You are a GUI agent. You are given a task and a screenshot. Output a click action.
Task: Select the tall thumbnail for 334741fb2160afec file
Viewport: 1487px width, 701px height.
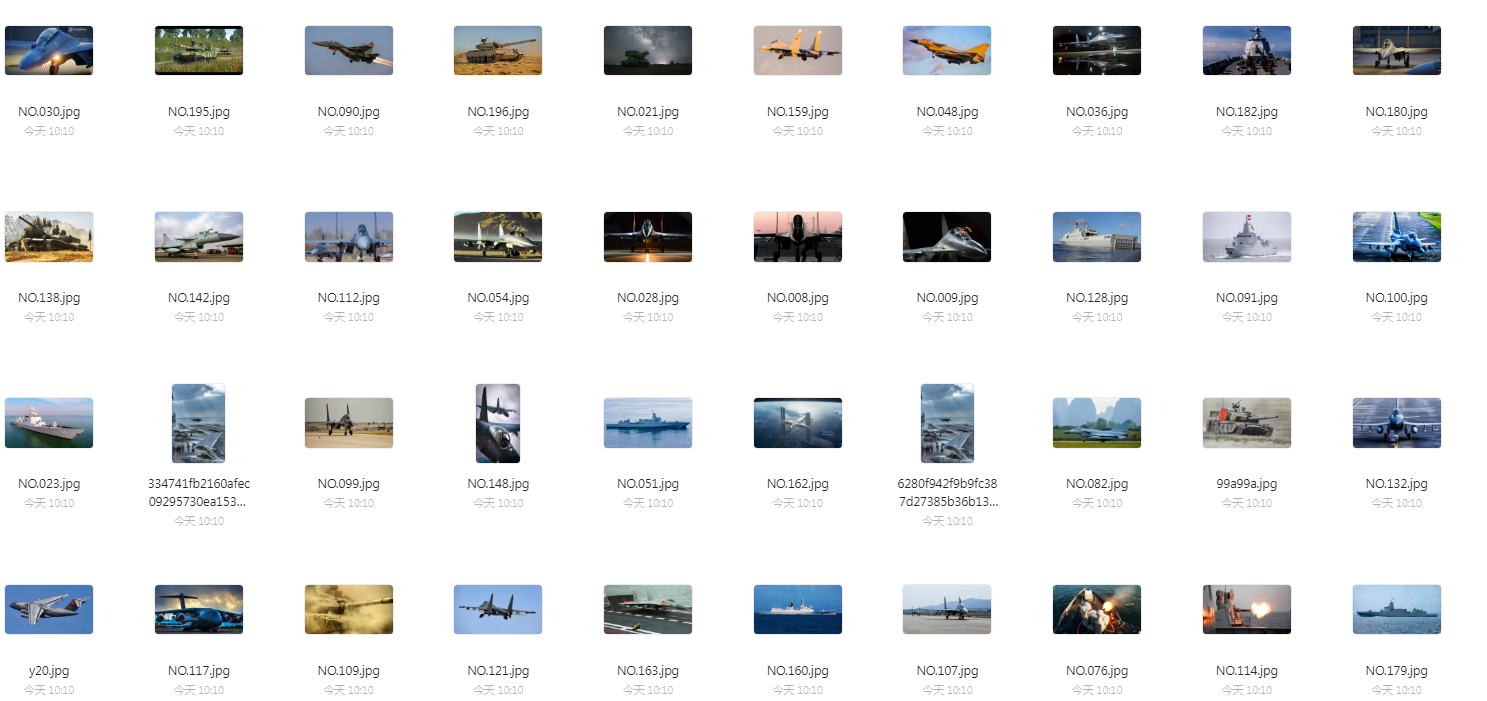(199, 423)
